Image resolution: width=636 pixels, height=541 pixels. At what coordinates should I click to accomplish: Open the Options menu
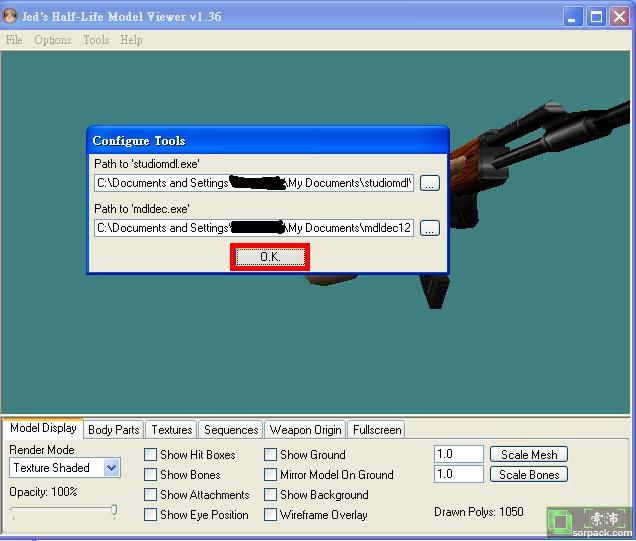53,40
